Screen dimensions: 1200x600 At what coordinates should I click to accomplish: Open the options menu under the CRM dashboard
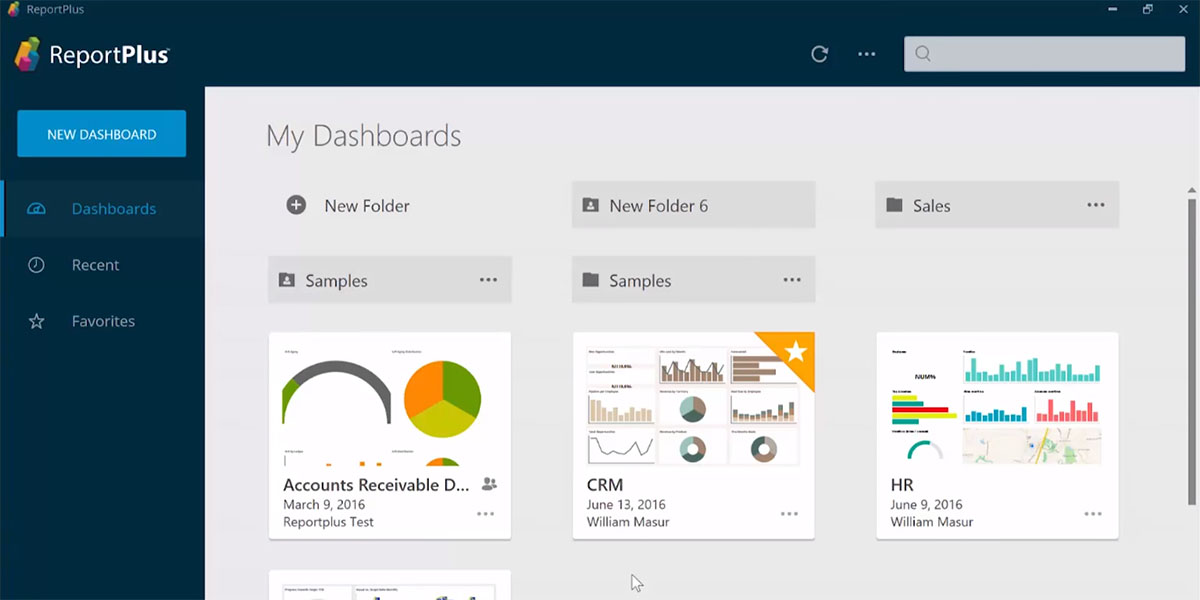[789, 513]
